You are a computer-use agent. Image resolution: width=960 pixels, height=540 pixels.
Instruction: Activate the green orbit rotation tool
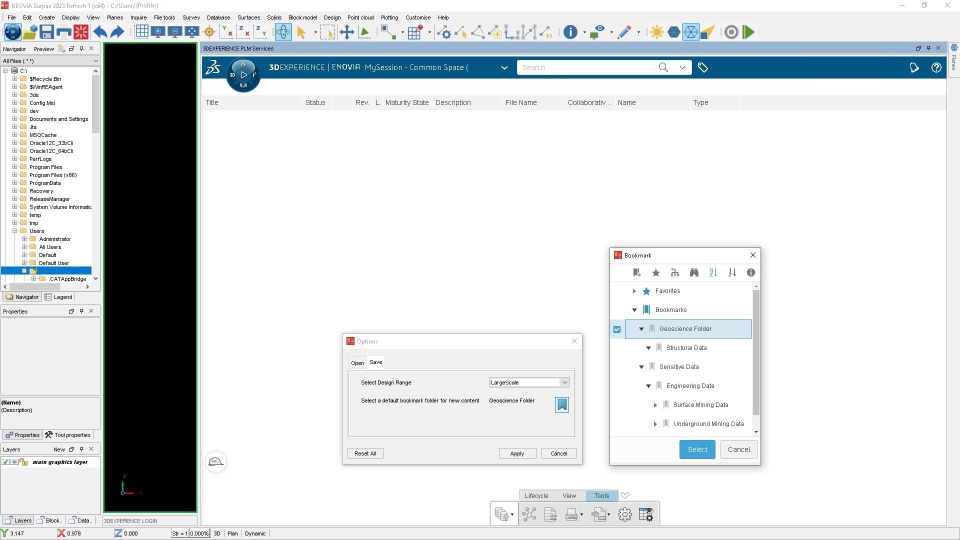283,32
